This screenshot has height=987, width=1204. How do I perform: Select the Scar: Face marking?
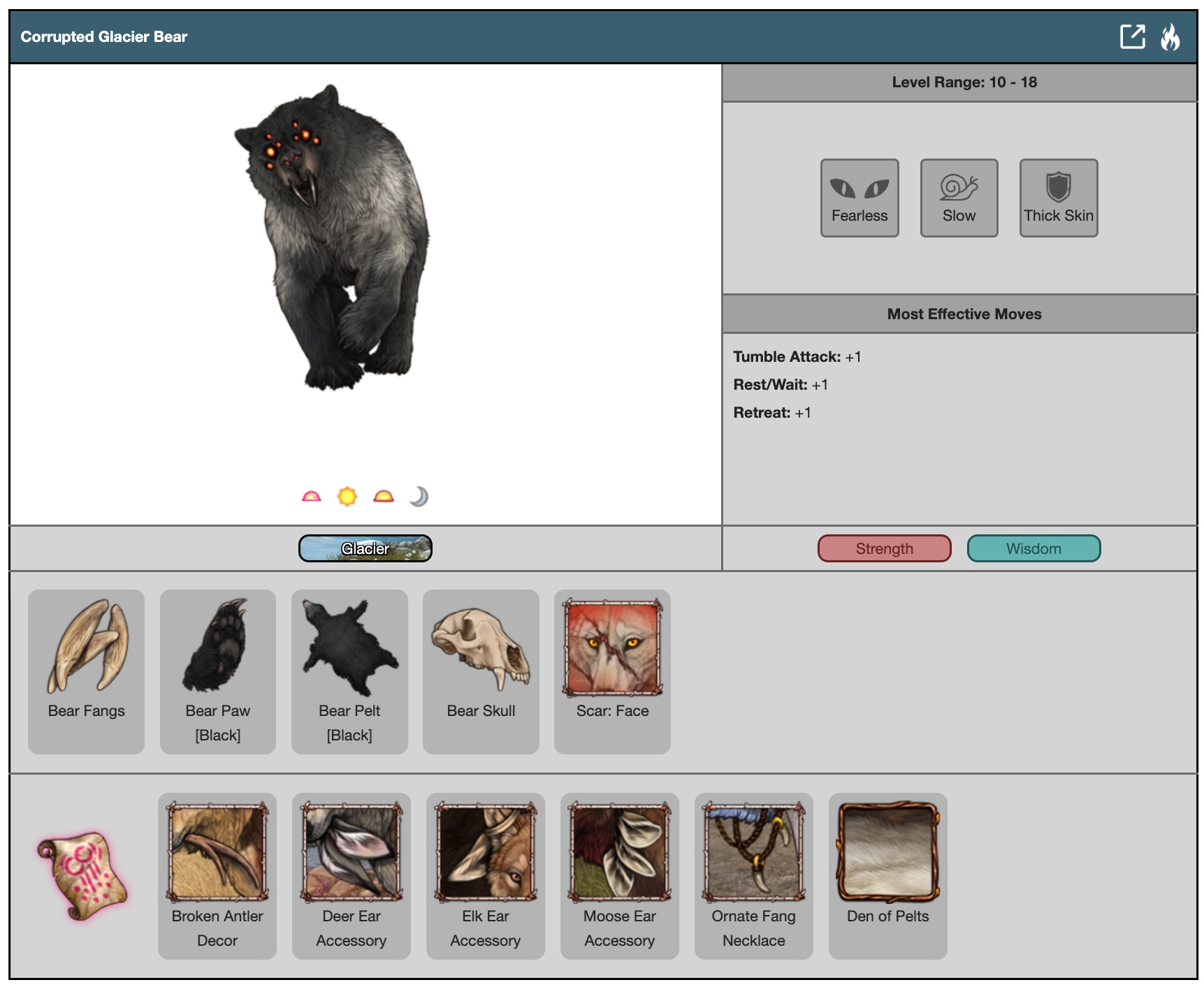(x=612, y=671)
